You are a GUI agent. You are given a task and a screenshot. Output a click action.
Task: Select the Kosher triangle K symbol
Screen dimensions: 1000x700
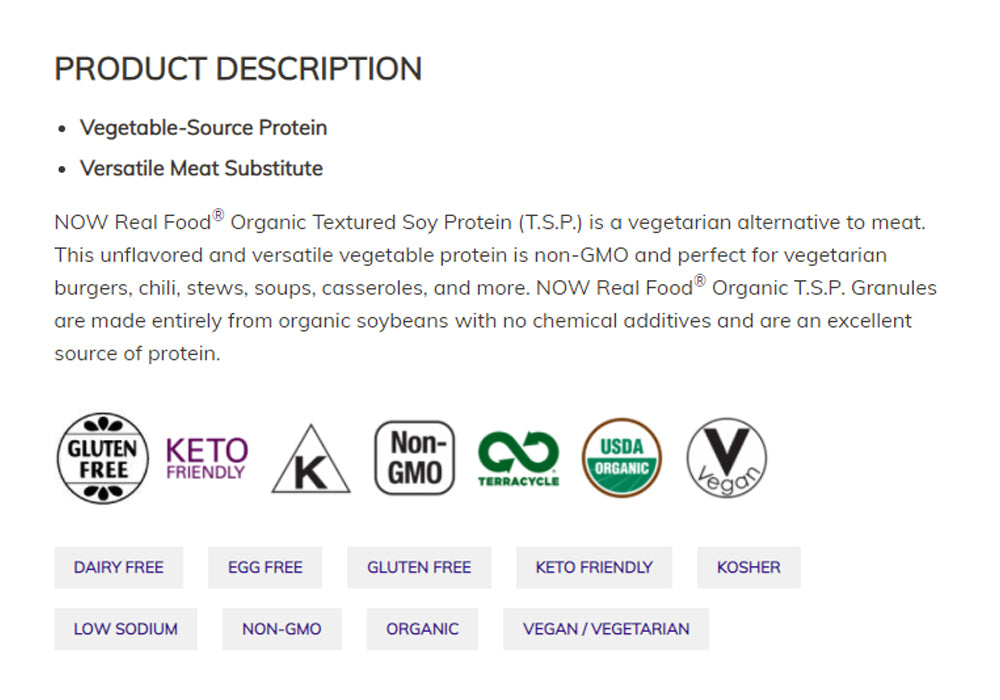click(x=311, y=462)
